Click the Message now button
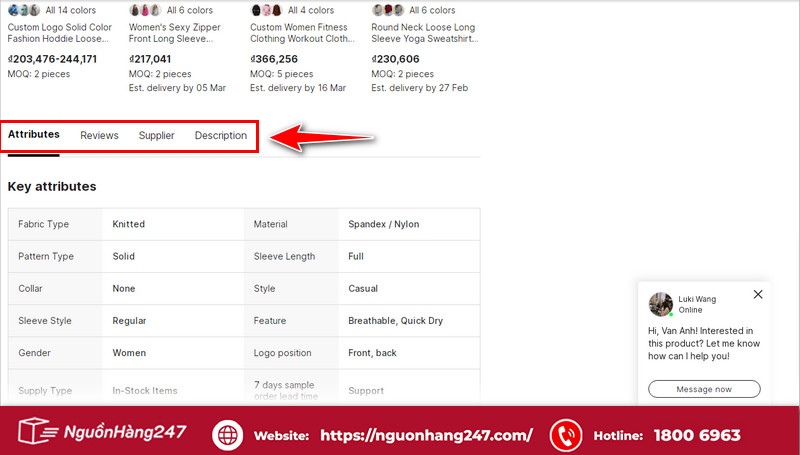 pyautogui.click(x=704, y=389)
